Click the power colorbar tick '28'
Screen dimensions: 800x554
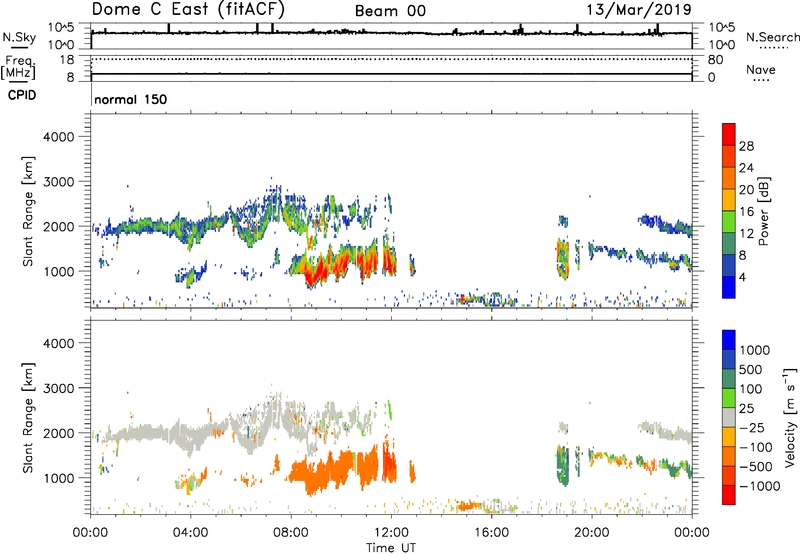746,146
